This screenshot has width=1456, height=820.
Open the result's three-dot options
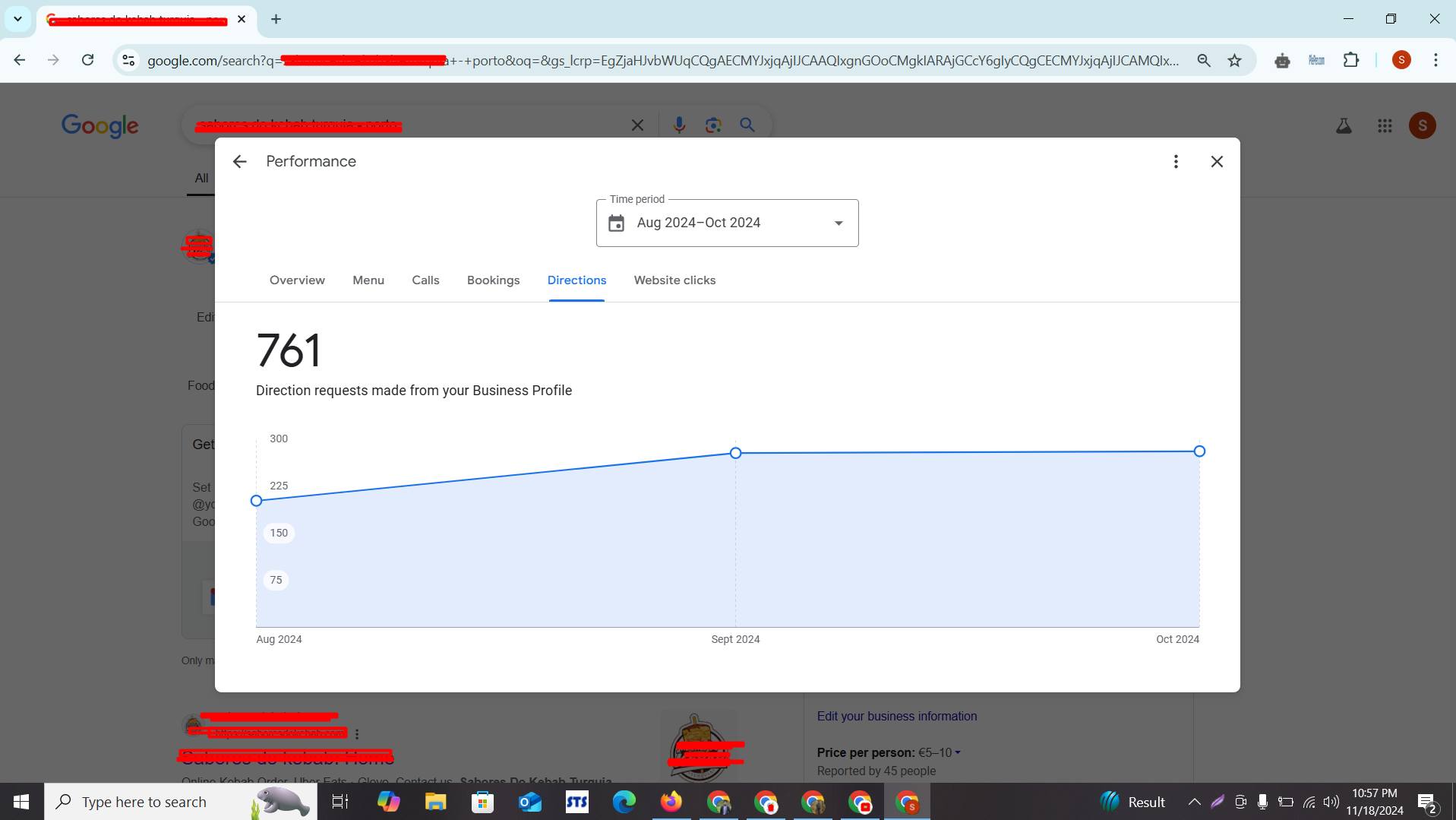pos(357,734)
